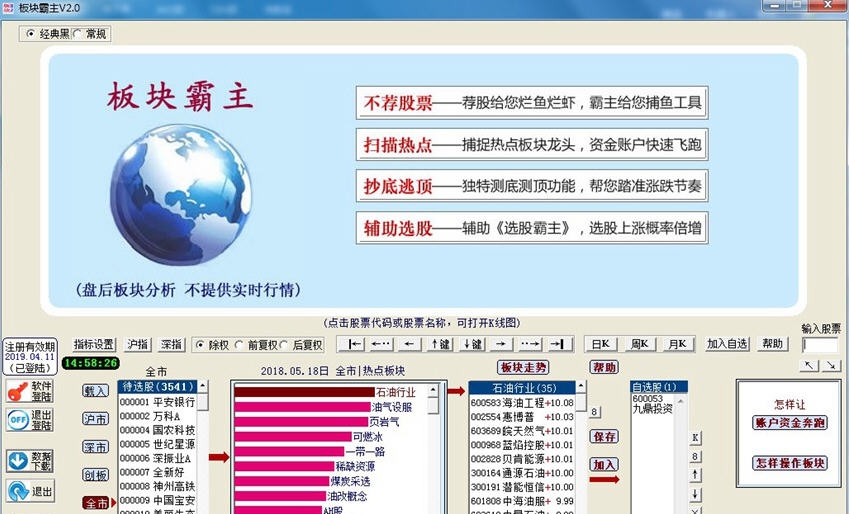Open the 怎样操作板块 link button
The image size is (849, 514).
tap(789, 463)
